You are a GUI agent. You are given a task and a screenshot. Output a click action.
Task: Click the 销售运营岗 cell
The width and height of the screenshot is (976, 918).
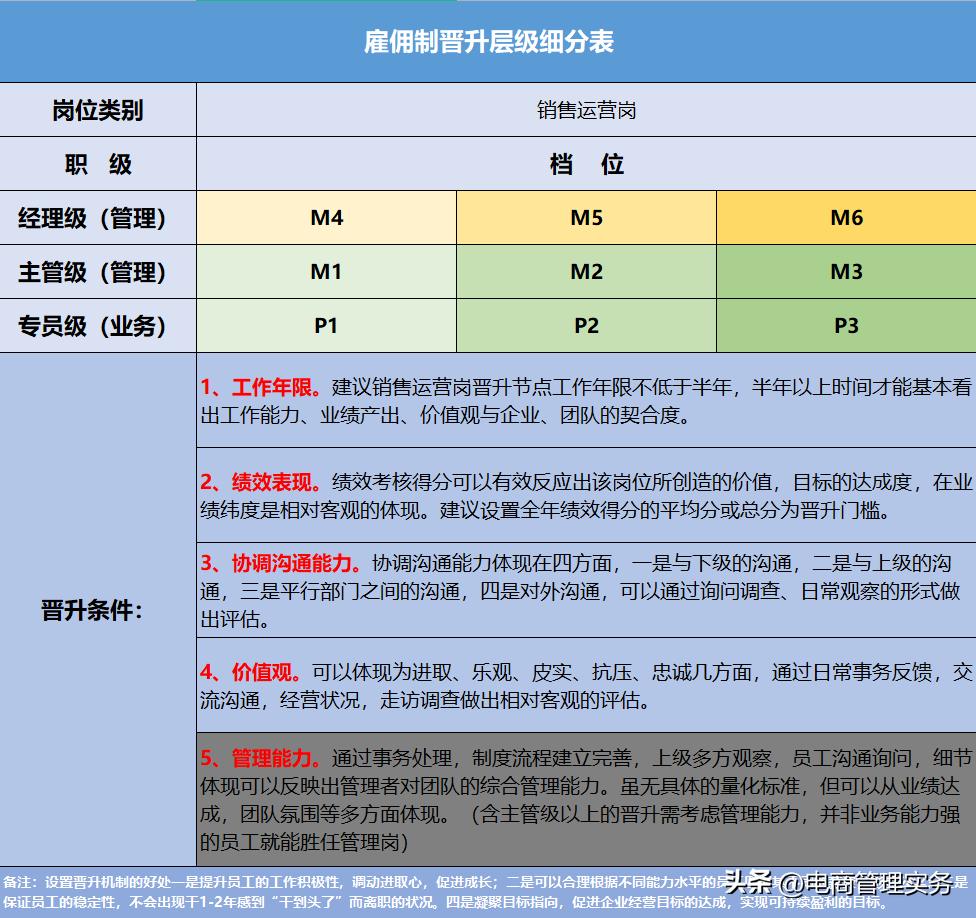tap(586, 110)
